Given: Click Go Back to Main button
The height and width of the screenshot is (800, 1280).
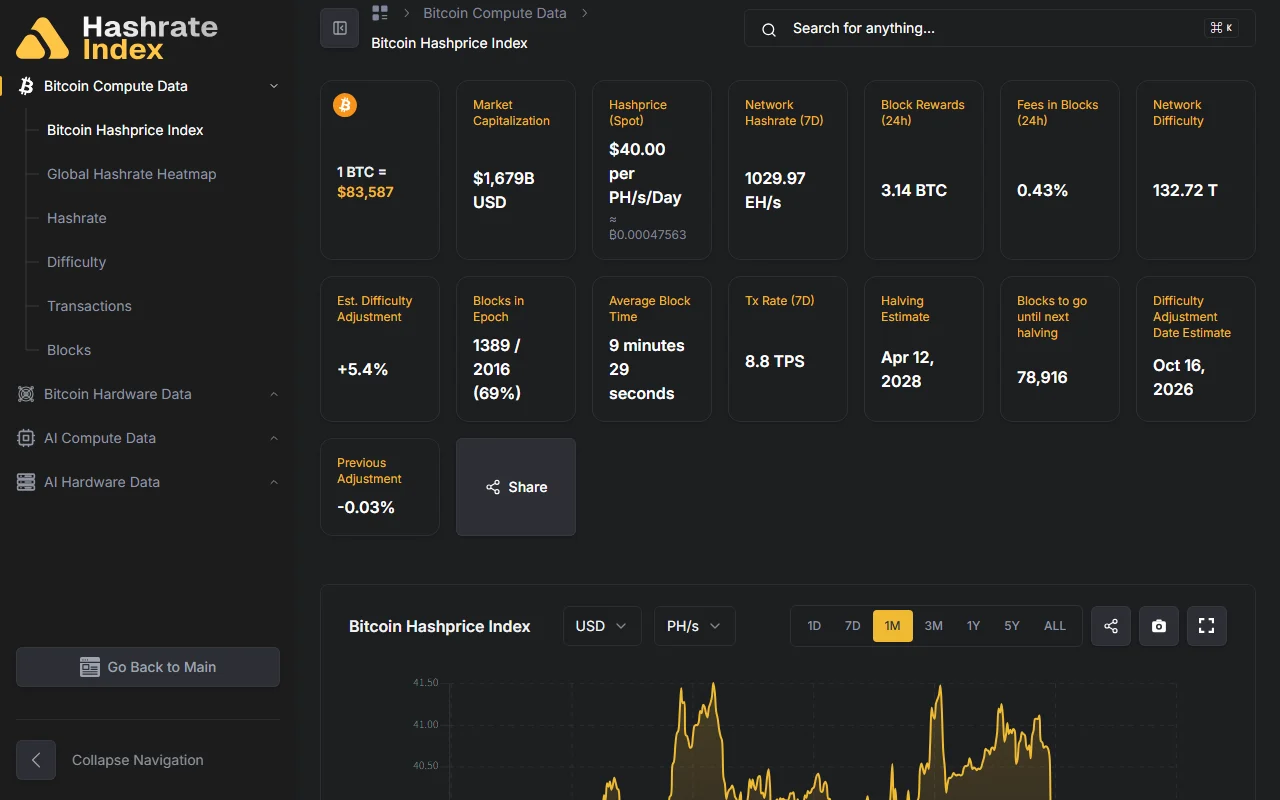Looking at the screenshot, I should tap(148, 667).
